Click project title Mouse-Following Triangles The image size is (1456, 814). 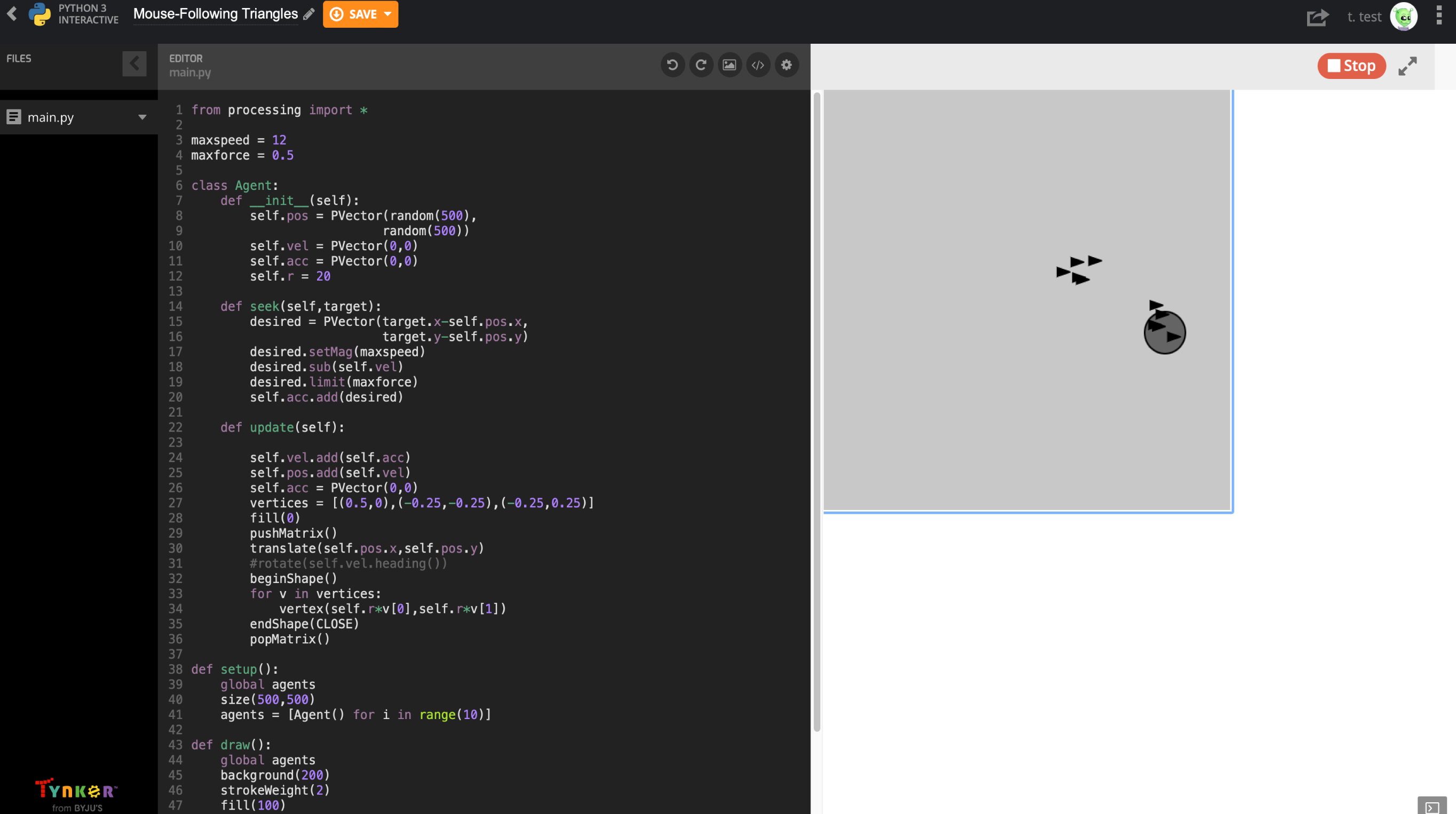pos(215,14)
